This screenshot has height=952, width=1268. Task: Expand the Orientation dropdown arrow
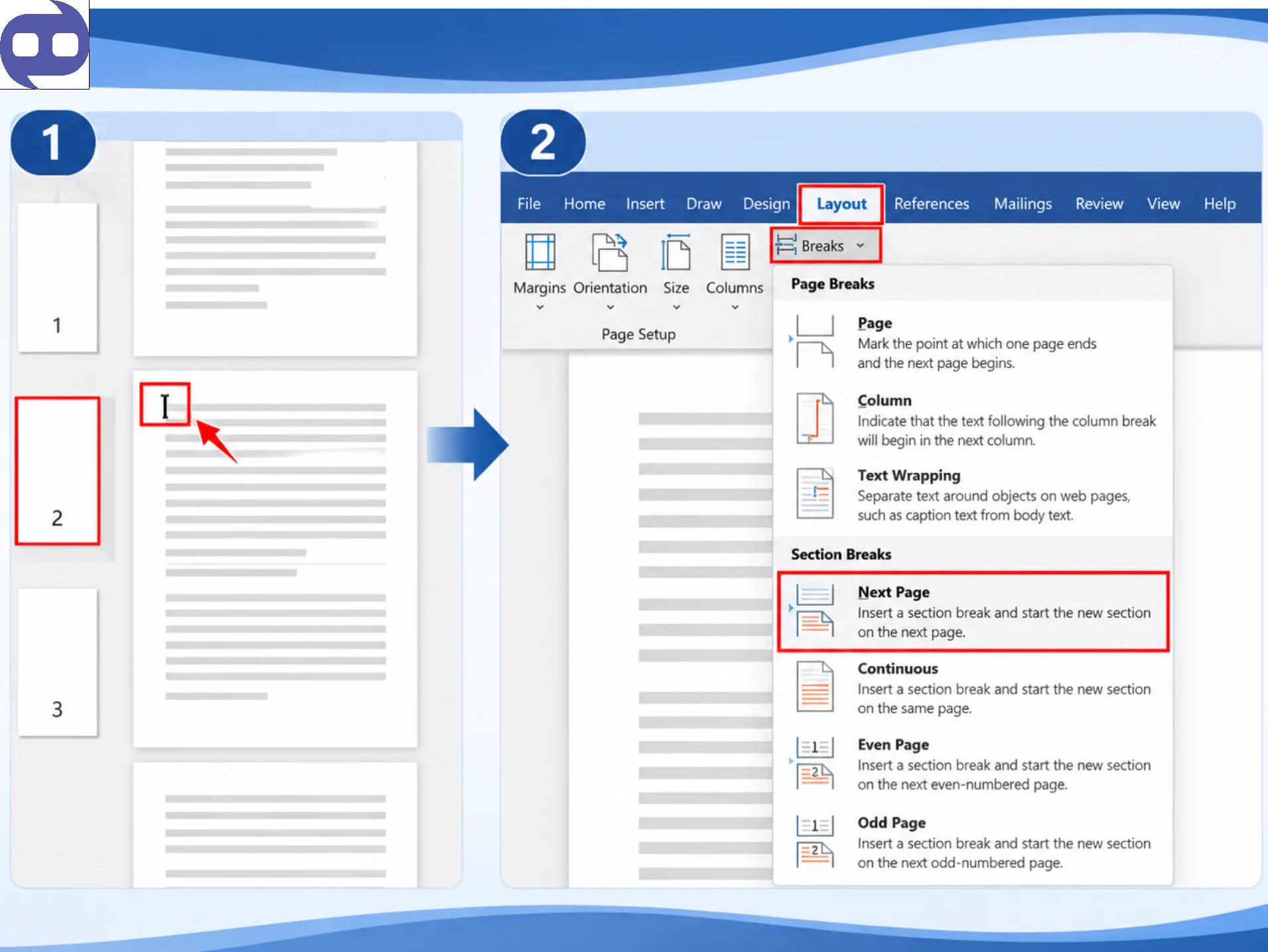[610, 307]
